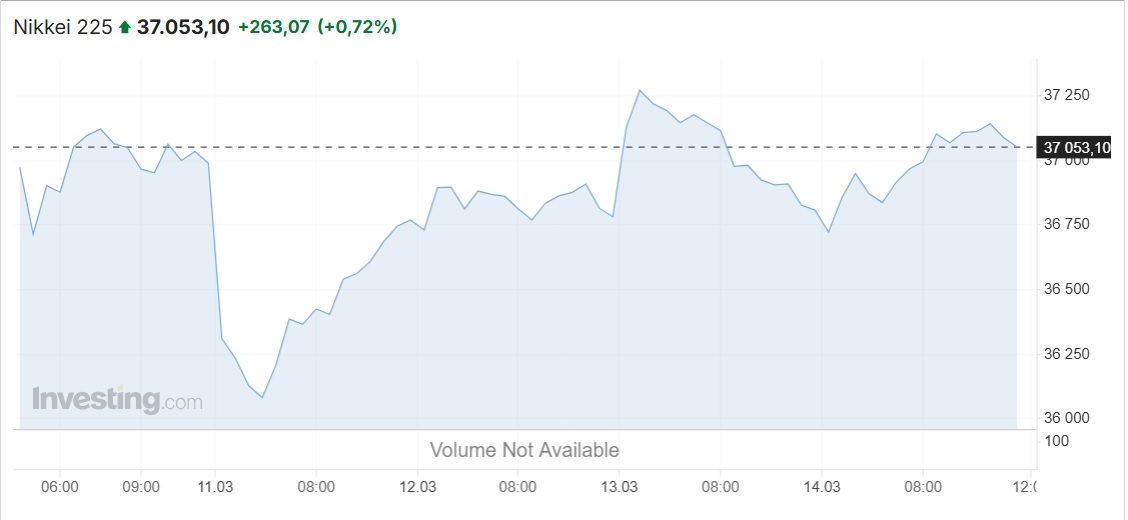This screenshot has height=520, width=1128.
Task: Click the Volume Not Available text
Action: pyautogui.click(x=524, y=450)
